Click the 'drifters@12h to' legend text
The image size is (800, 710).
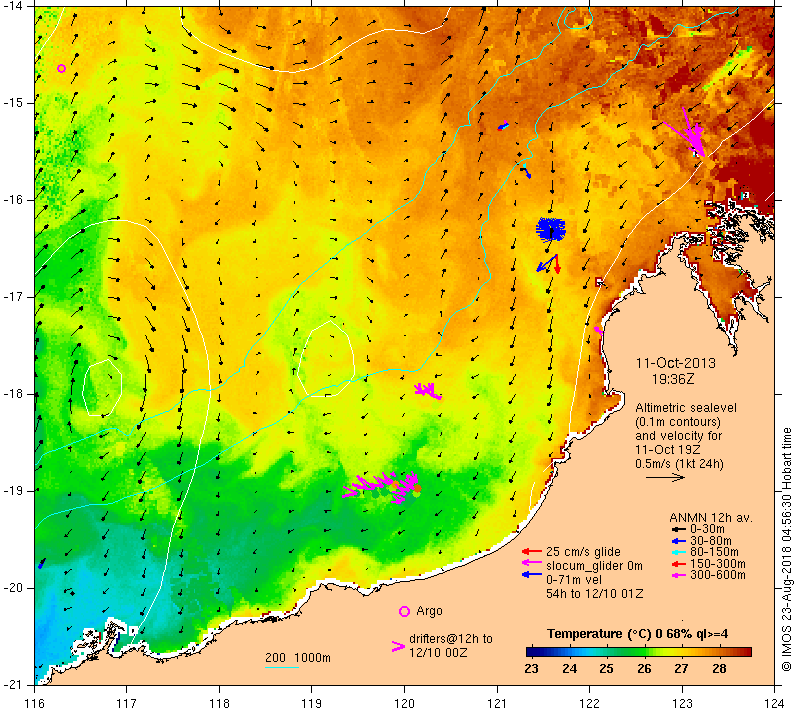pyautogui.click(x=451, y=639)
